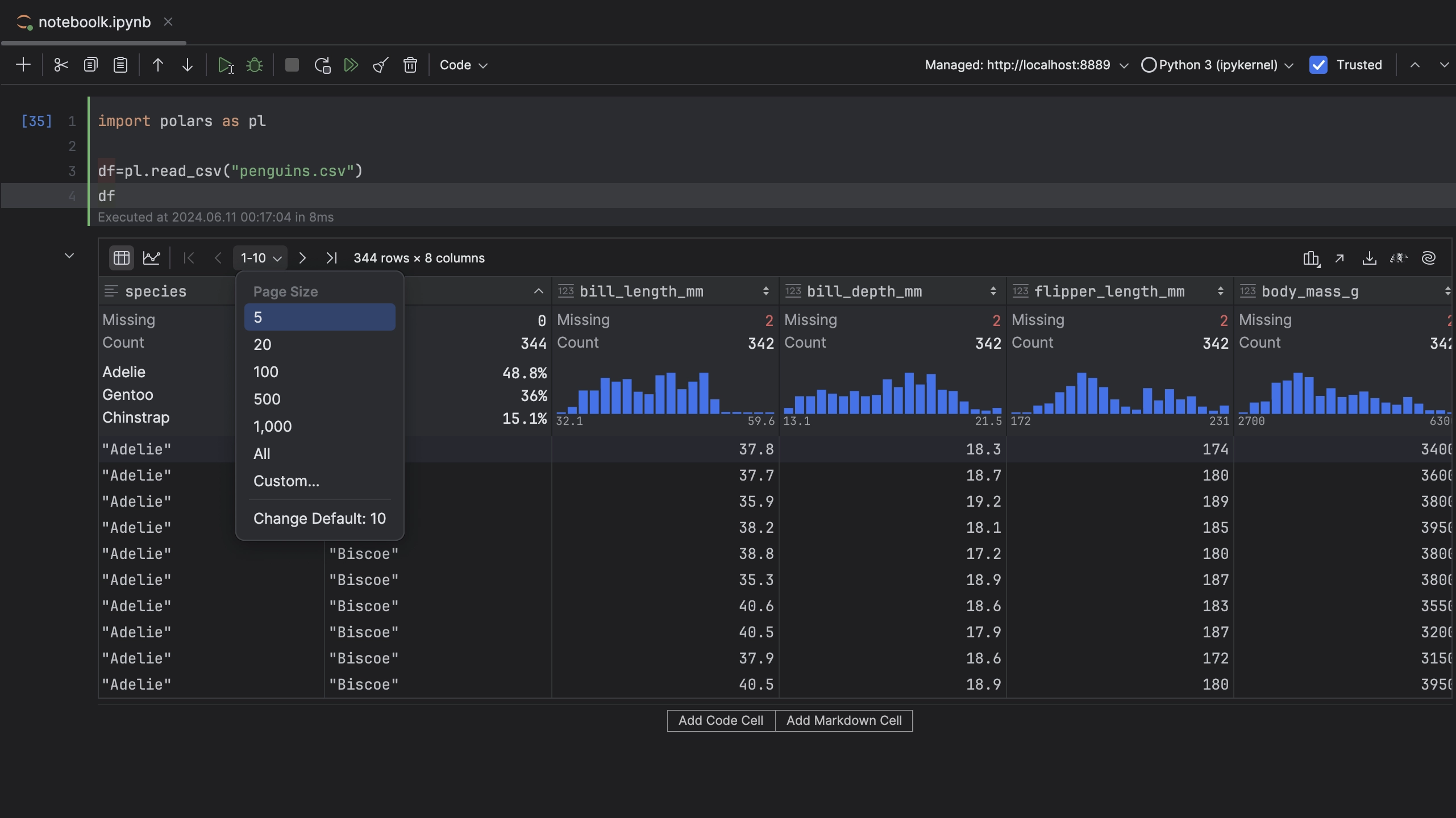Select page size 1,000

[320, 426]
